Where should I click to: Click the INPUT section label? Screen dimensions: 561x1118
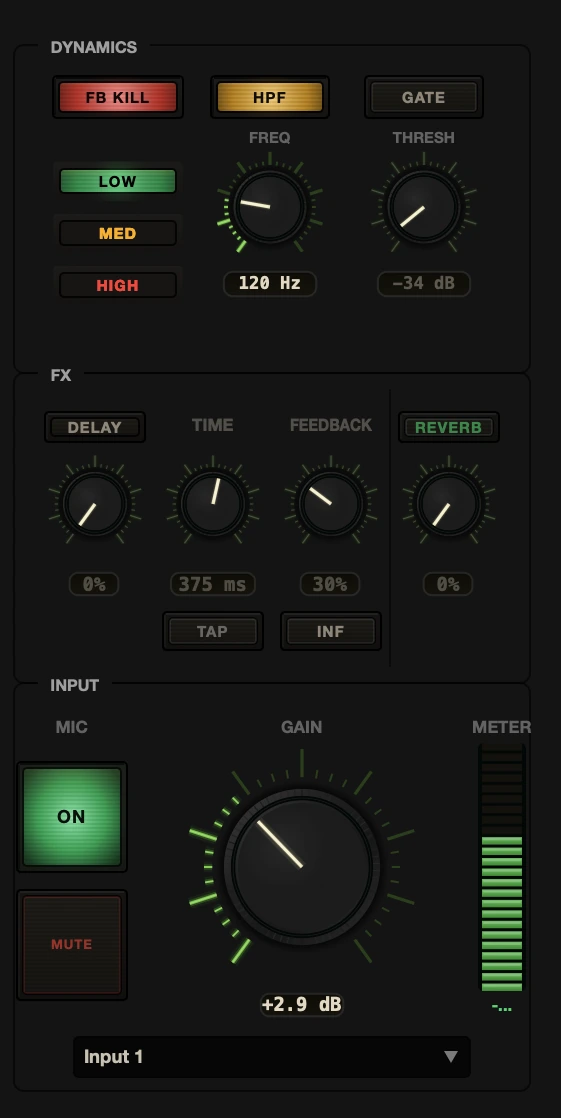pyautogui.click(x=74, y=685)
